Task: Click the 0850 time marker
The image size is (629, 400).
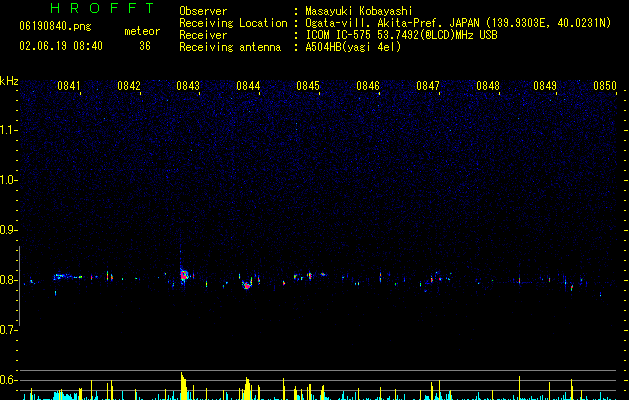Action: [x=605, y=86]
